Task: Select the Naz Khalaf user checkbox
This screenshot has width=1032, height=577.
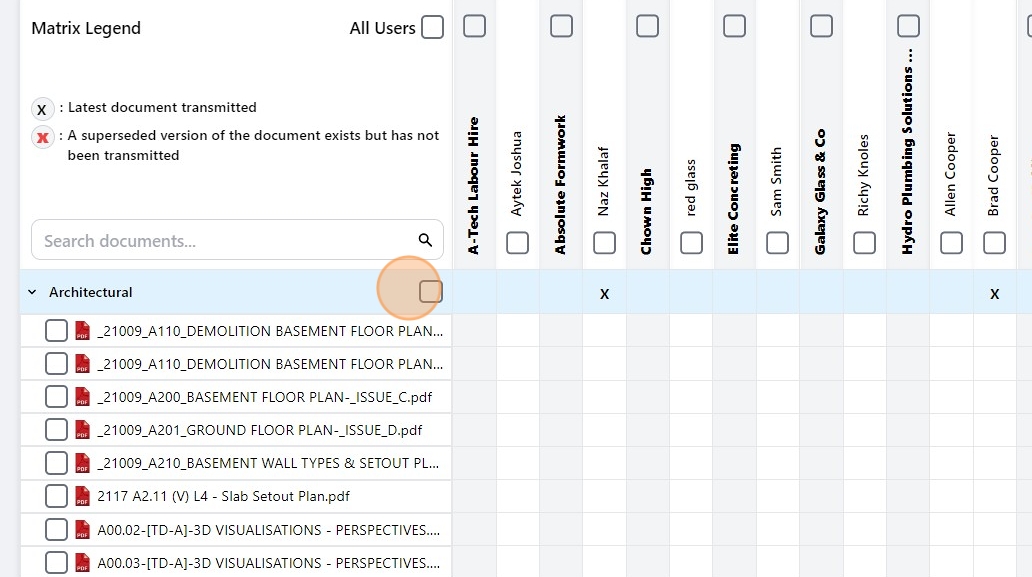Action: click(x=604, y=242)
